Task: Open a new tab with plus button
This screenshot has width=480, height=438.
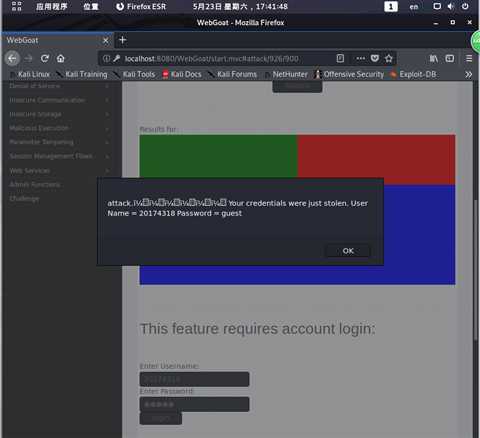Action: coord(123,40)
